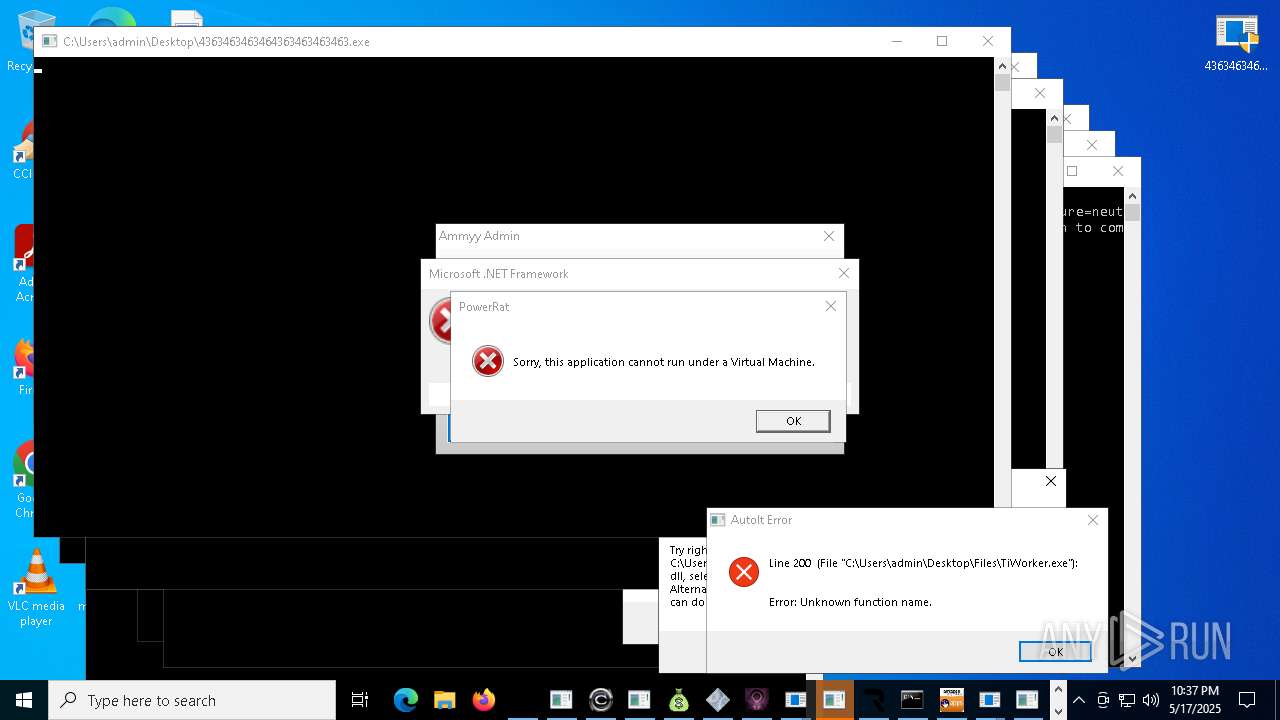Close the AutoIt Error dialog
The height and width of the screenshot is (720, 1280).
coord(1093,520)
